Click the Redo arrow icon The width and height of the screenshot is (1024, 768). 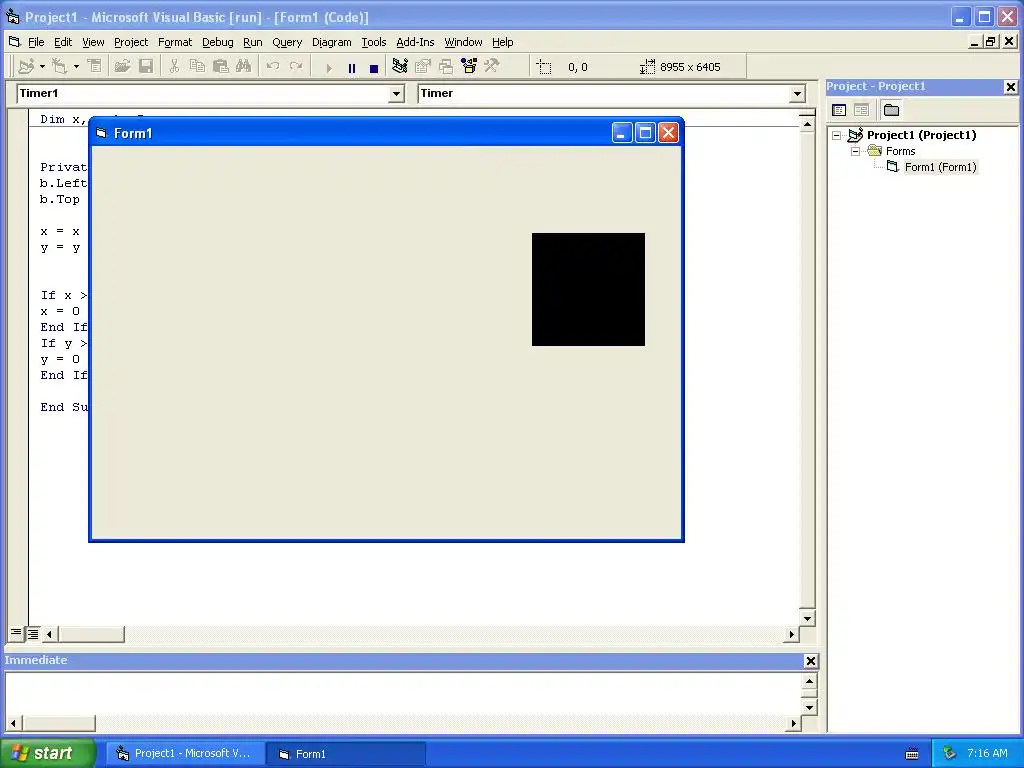[296, 67]
